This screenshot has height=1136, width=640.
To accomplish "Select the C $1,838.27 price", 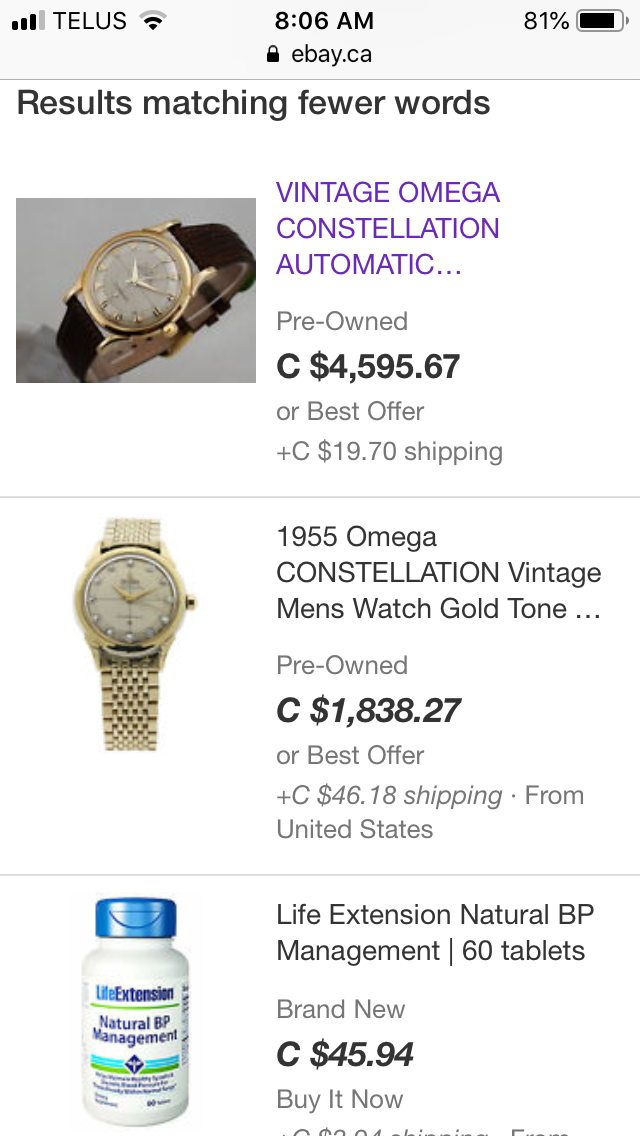I will pyautogui.click(x=368, y=710).
